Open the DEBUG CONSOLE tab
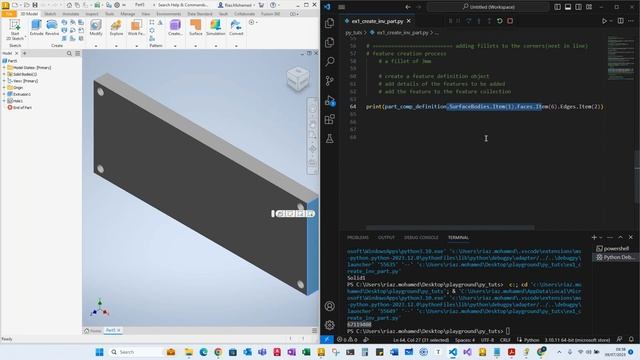640x360 pixels. tap(421, 238)
